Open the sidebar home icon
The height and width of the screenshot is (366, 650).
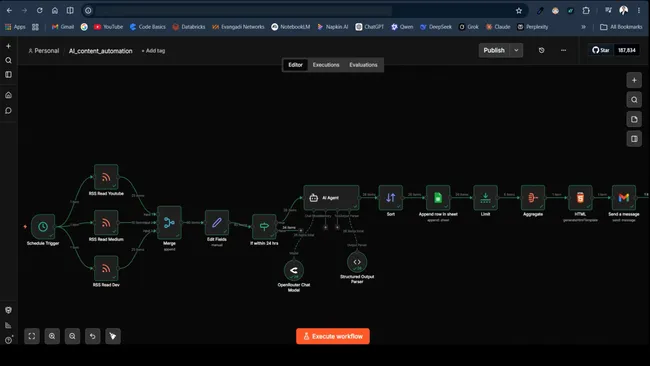8,95
